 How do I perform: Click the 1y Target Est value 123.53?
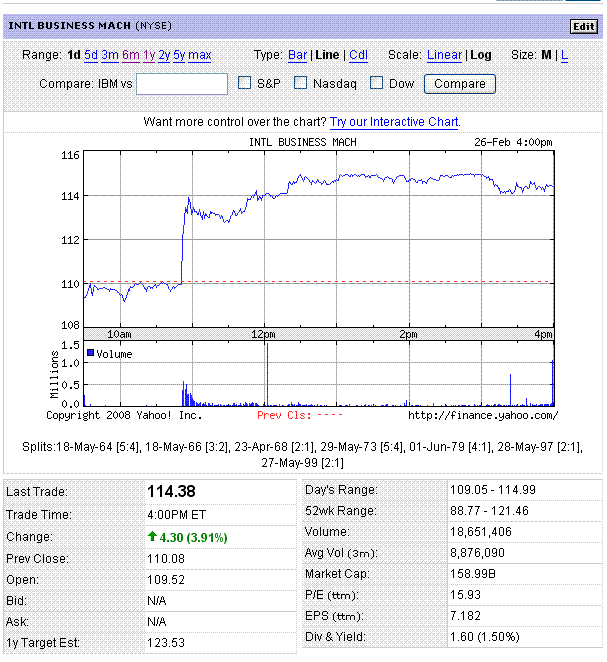click(x=166, y=643)
